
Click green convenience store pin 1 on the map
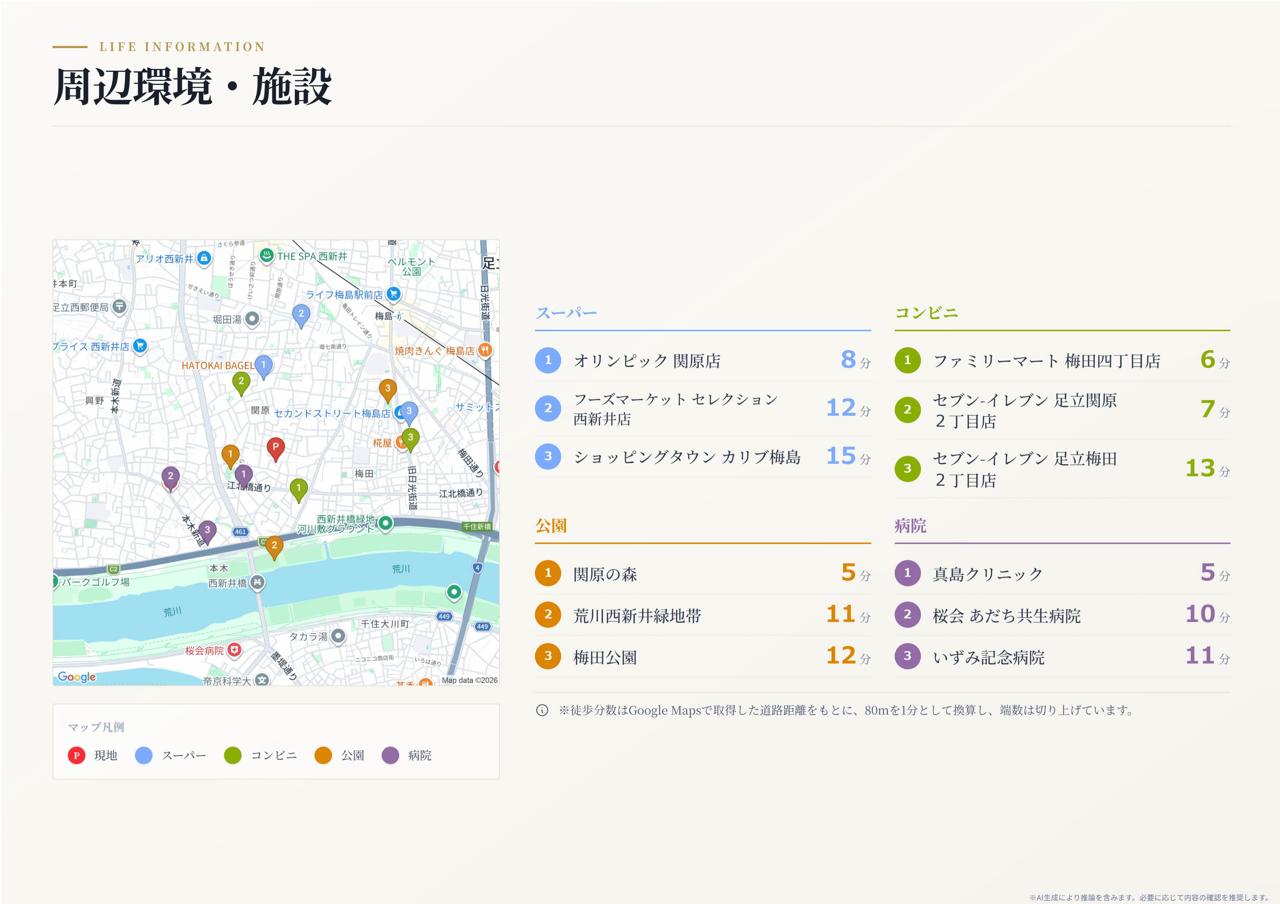[298, 490]
